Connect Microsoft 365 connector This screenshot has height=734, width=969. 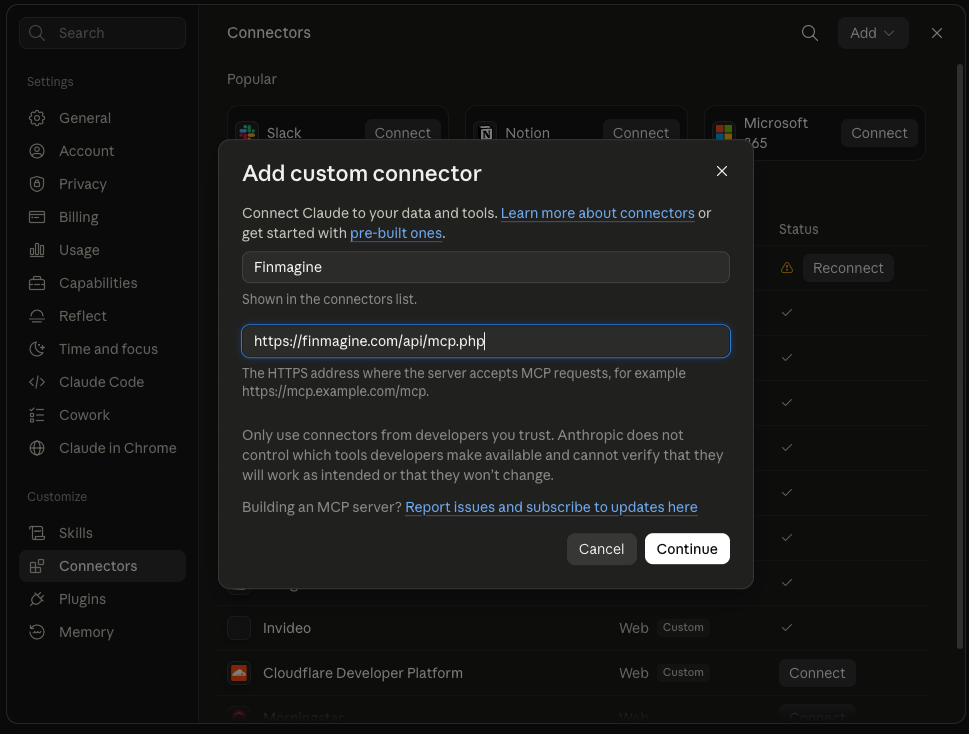tap(879, 133)
